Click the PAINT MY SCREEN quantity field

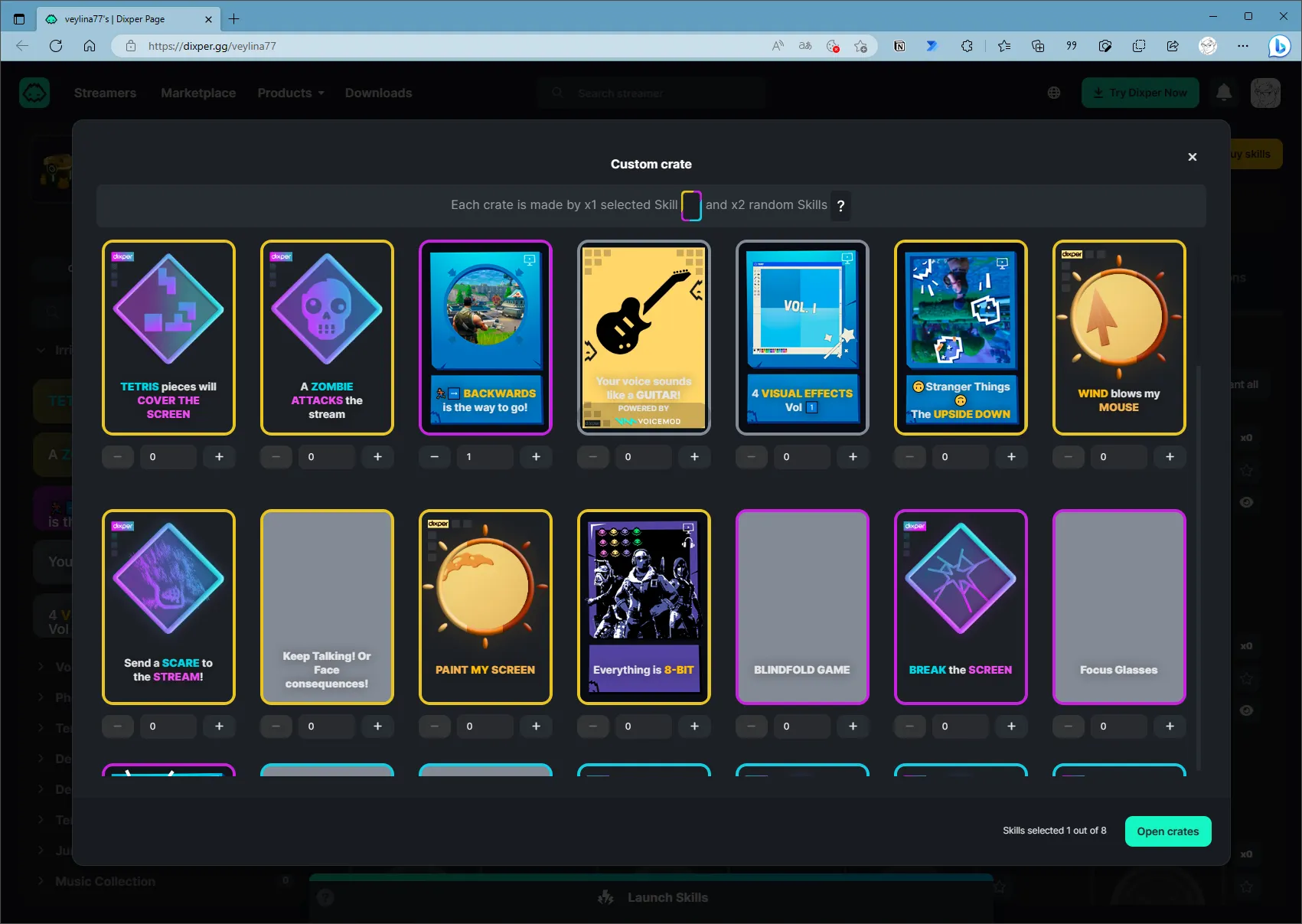point(485,726)
